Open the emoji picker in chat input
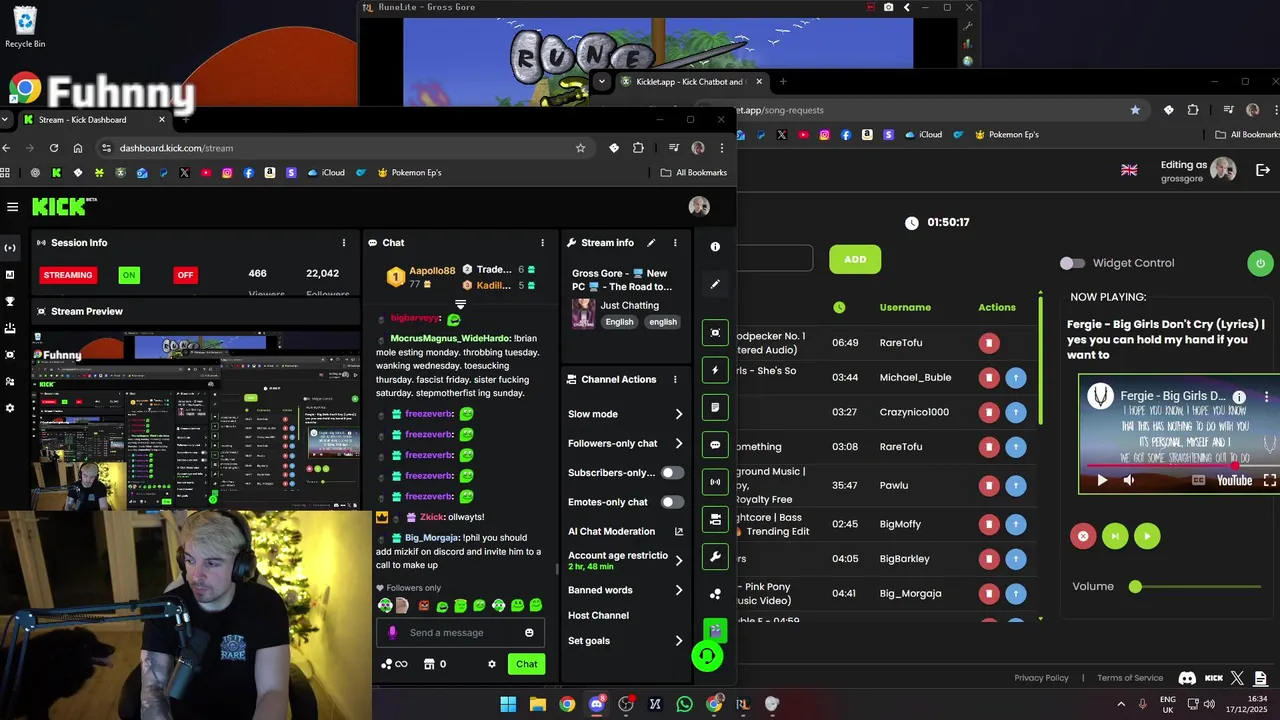Image resolution: width=1280 pixels, height=720 pixels. (x=529, y=632)
